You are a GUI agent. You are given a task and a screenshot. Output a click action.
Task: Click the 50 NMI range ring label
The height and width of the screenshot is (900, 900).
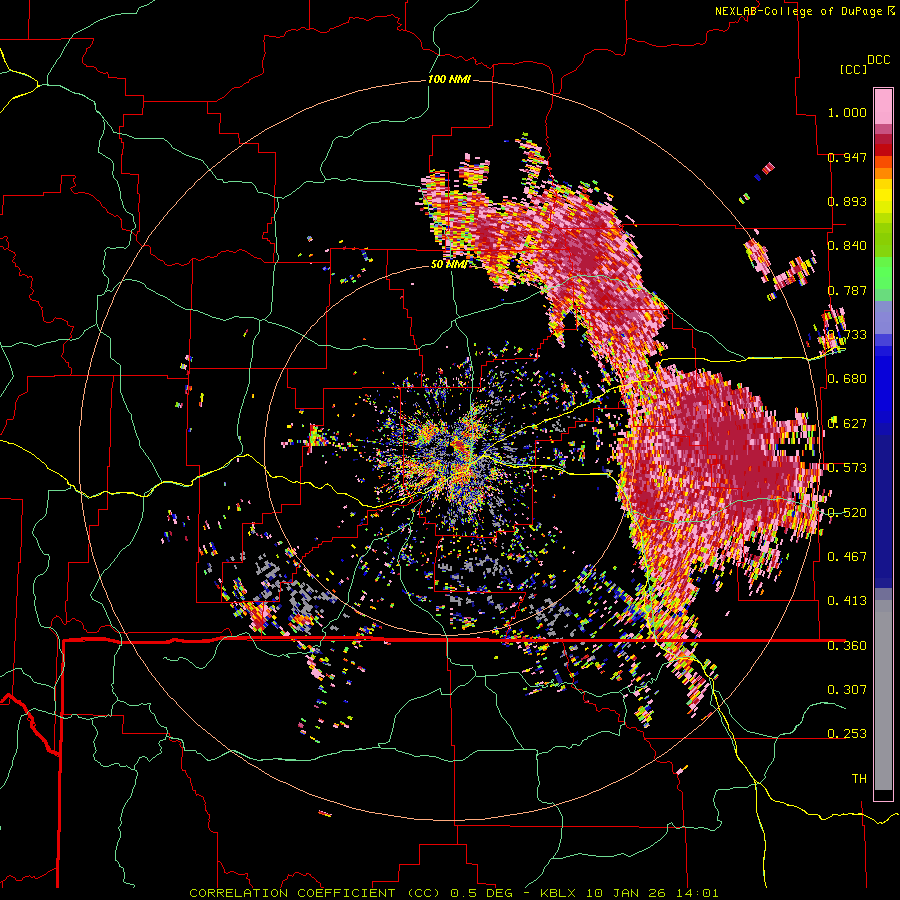coord(449,264)
